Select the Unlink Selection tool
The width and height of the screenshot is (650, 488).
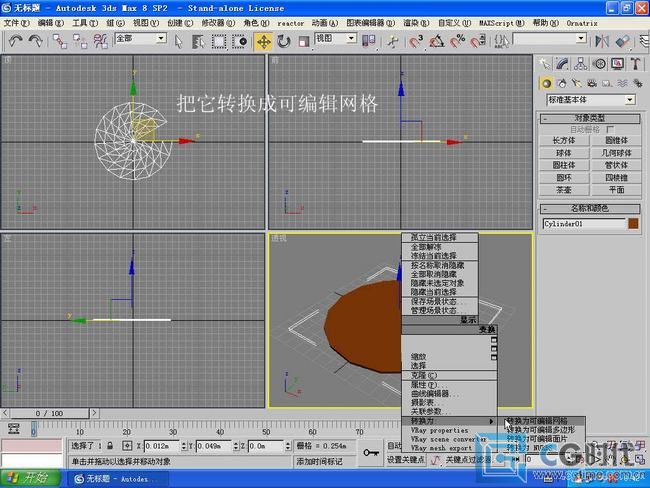(x=80, y=41)
